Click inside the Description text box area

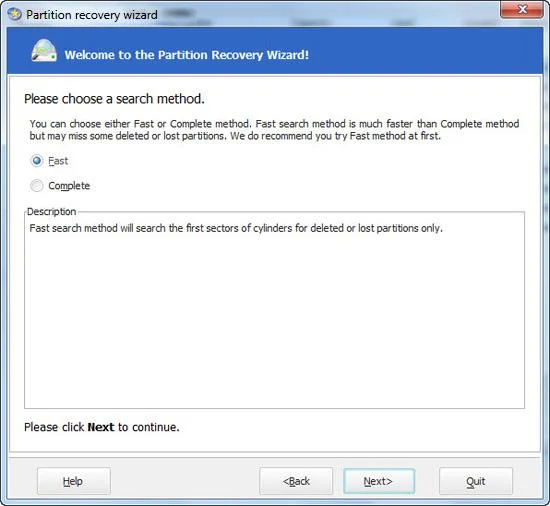coord(274,316)
